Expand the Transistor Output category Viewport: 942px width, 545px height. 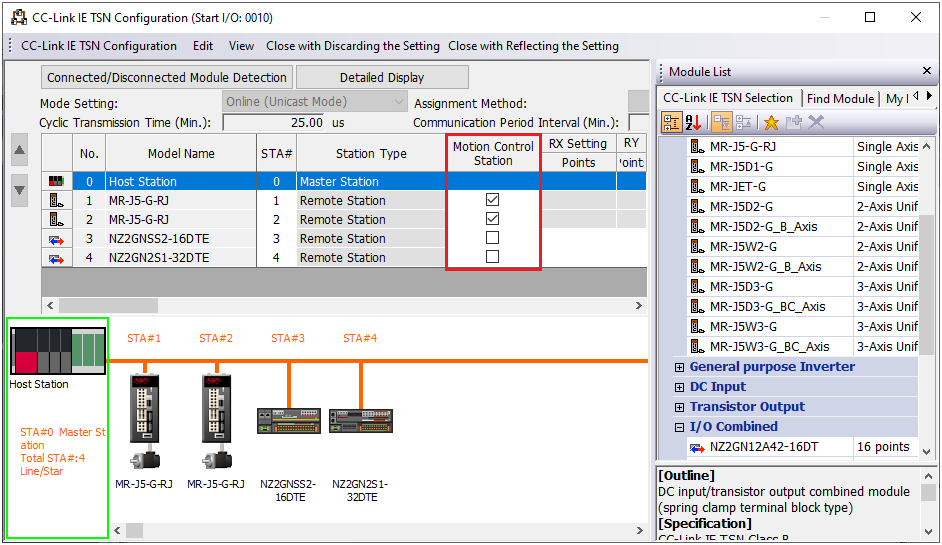(679, 407)
